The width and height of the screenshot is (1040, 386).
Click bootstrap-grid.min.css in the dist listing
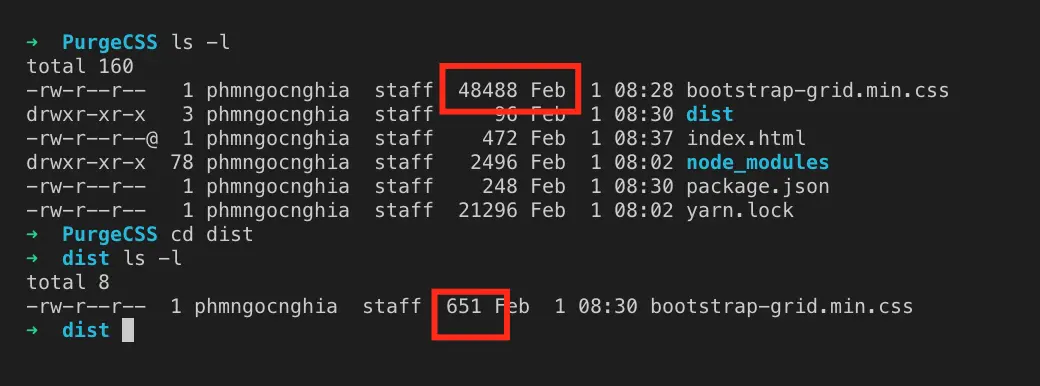781,306
